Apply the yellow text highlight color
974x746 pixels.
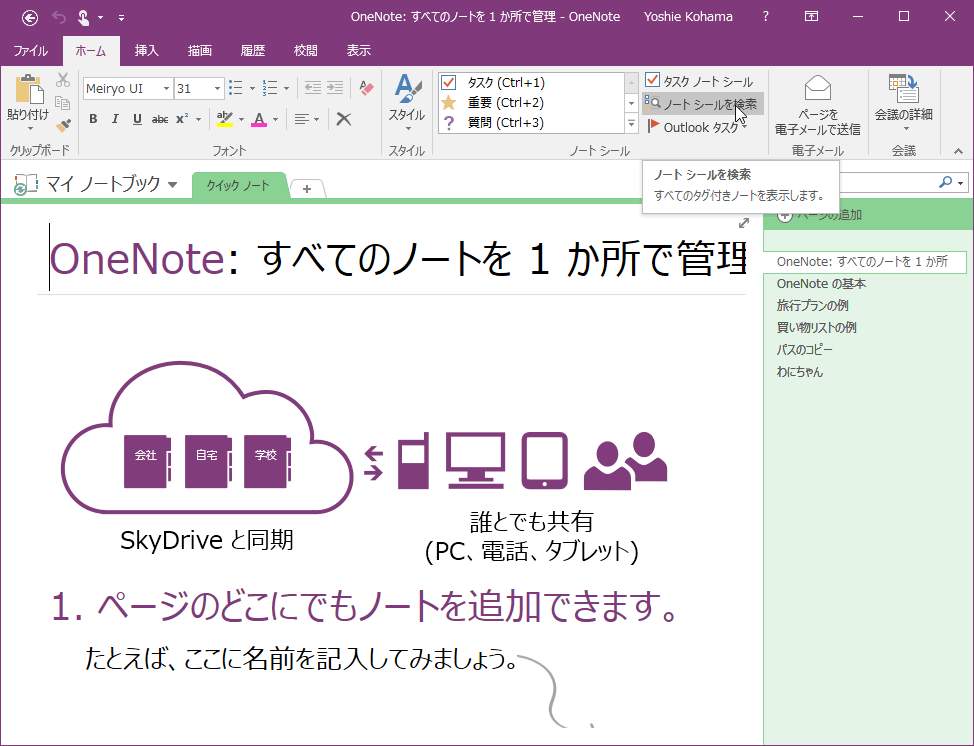(225, 119)
